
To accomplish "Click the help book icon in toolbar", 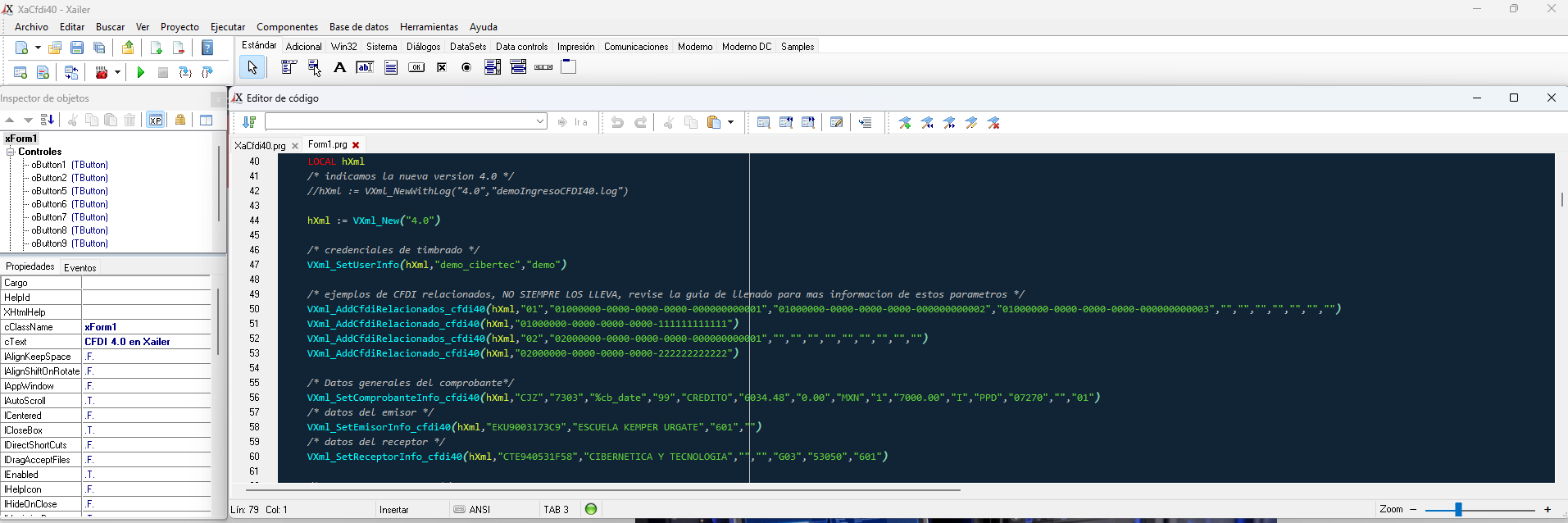I will tap(207, 48).
